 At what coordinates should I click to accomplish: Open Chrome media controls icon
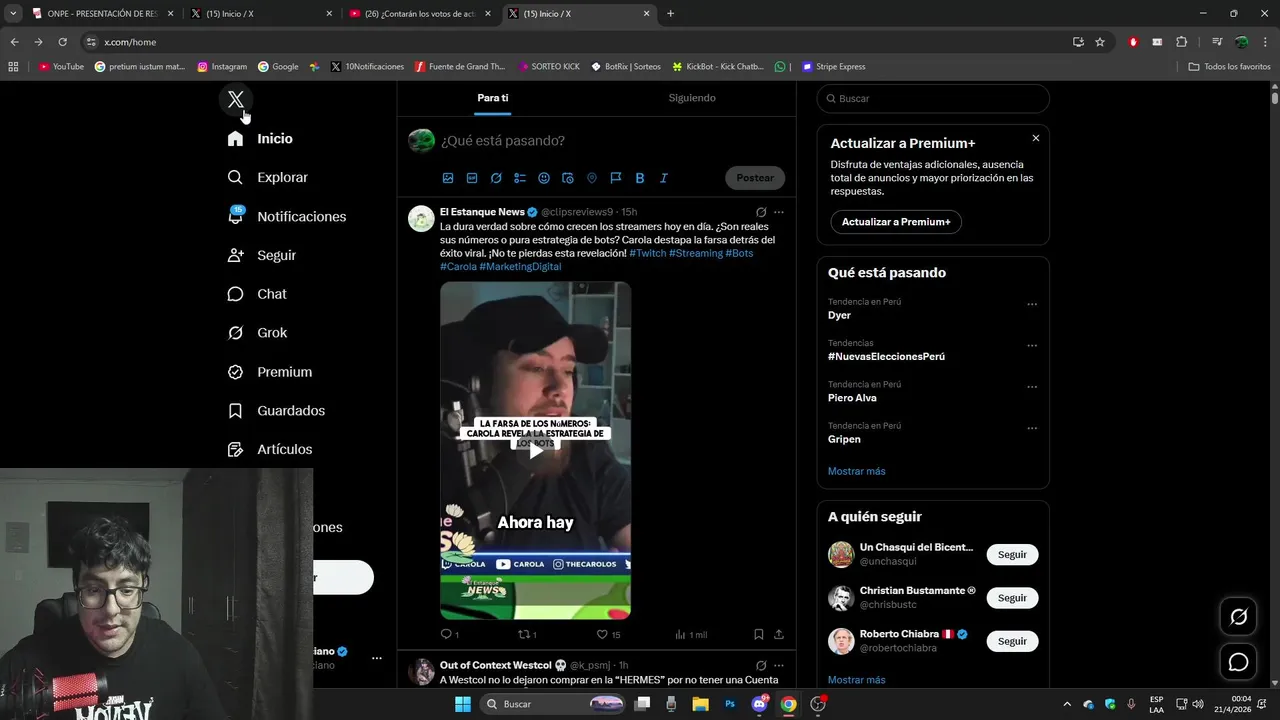point(1217,42)
